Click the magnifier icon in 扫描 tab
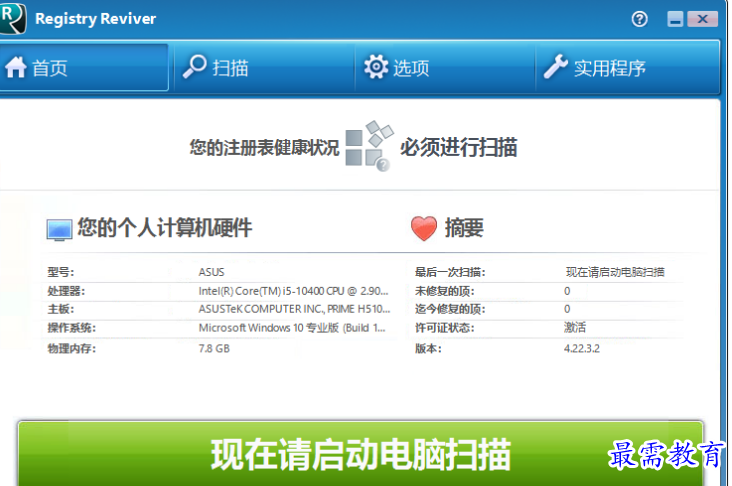The image size is (732, 486). [194, 67]
